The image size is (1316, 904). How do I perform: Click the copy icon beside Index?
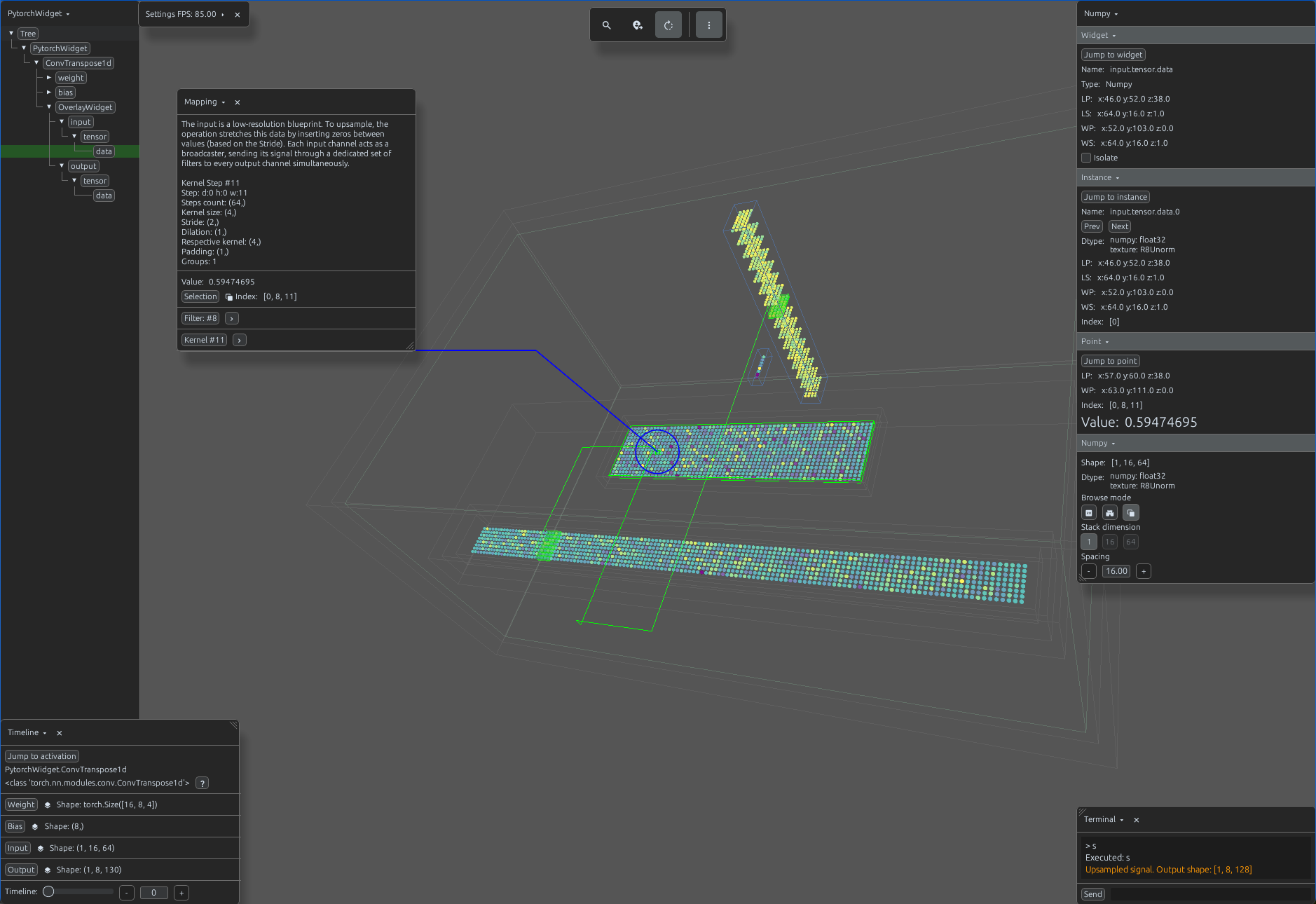pyautogui.click(x=229, y=297)
